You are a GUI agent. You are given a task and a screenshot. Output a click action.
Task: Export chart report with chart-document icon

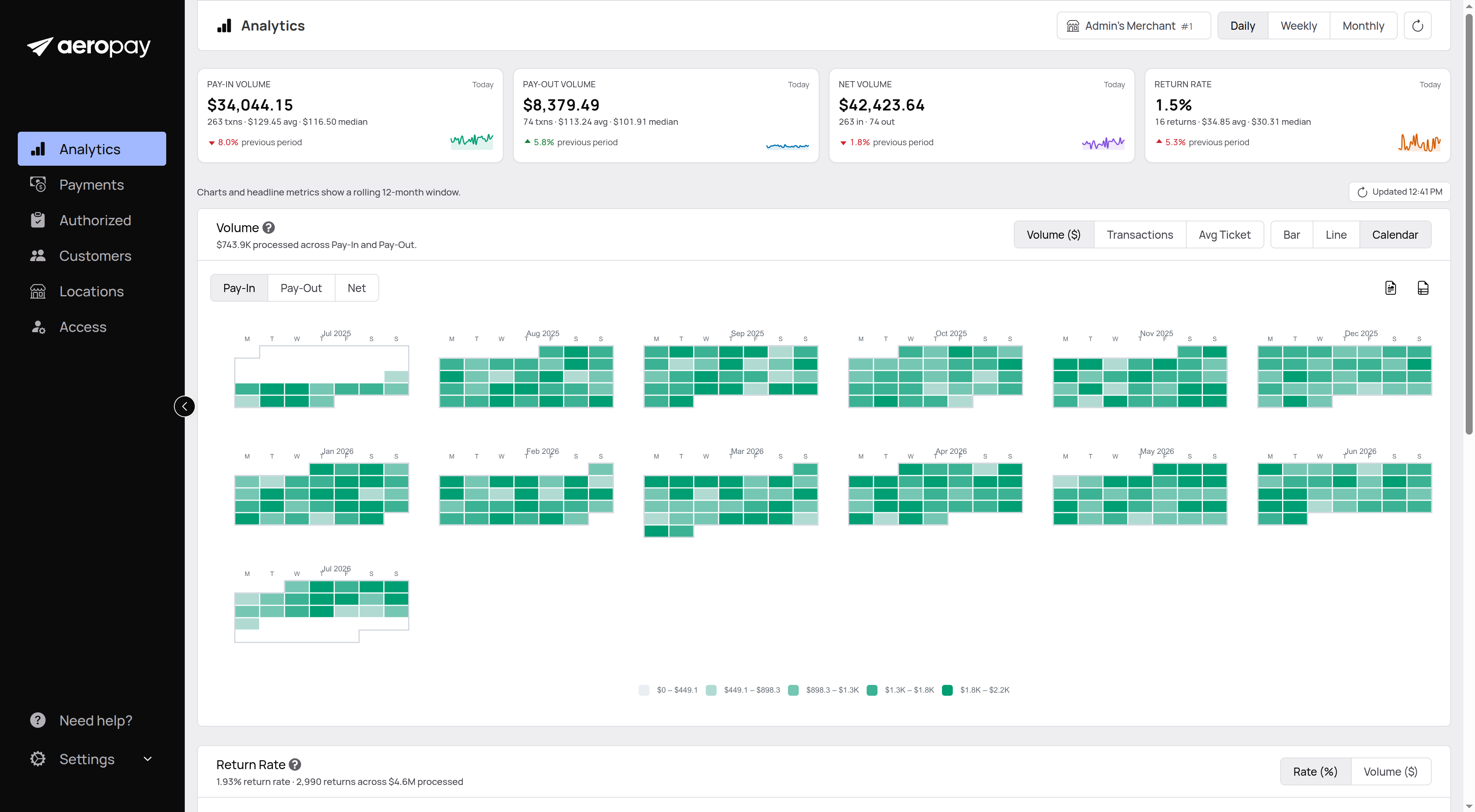(x=1390, y=288)
